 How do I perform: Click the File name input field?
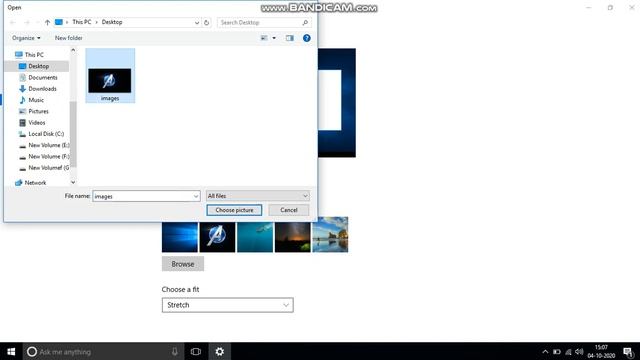[x=142, y=196]
